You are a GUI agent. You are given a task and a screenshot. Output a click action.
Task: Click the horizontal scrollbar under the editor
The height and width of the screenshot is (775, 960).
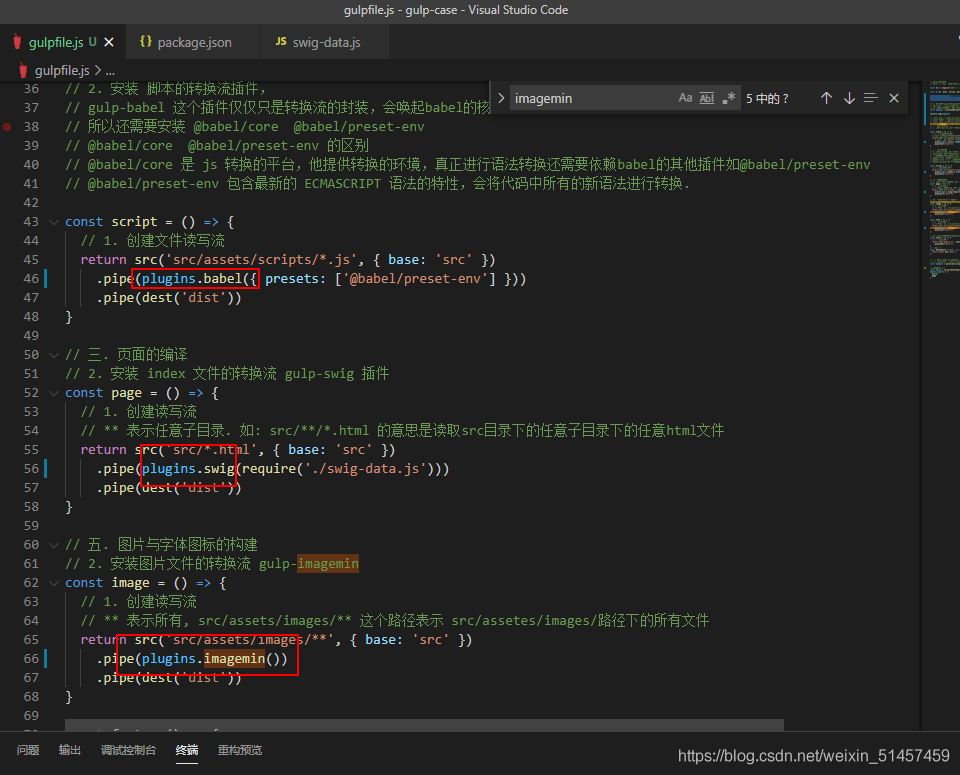pyautogui.click(x=424, y=725)
